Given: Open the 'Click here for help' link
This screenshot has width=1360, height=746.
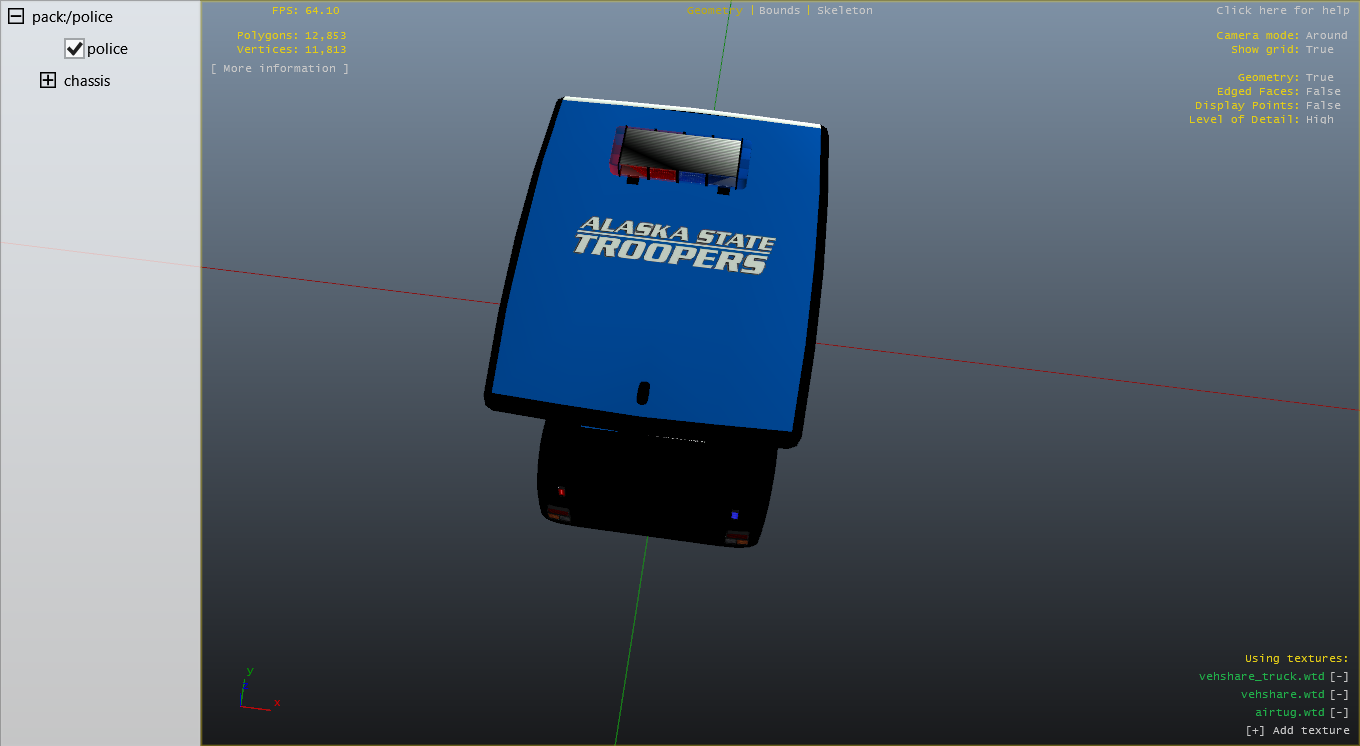Looking at the screenshot, I should 1282,11.
